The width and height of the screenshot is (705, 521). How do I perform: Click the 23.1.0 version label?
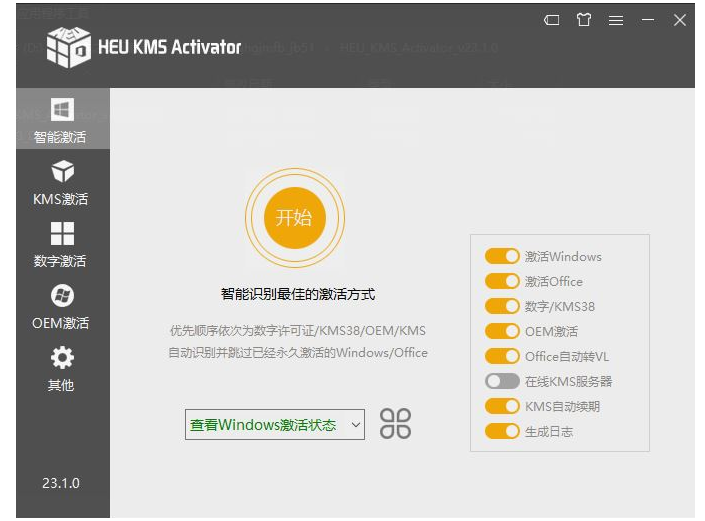pos(61,483)
